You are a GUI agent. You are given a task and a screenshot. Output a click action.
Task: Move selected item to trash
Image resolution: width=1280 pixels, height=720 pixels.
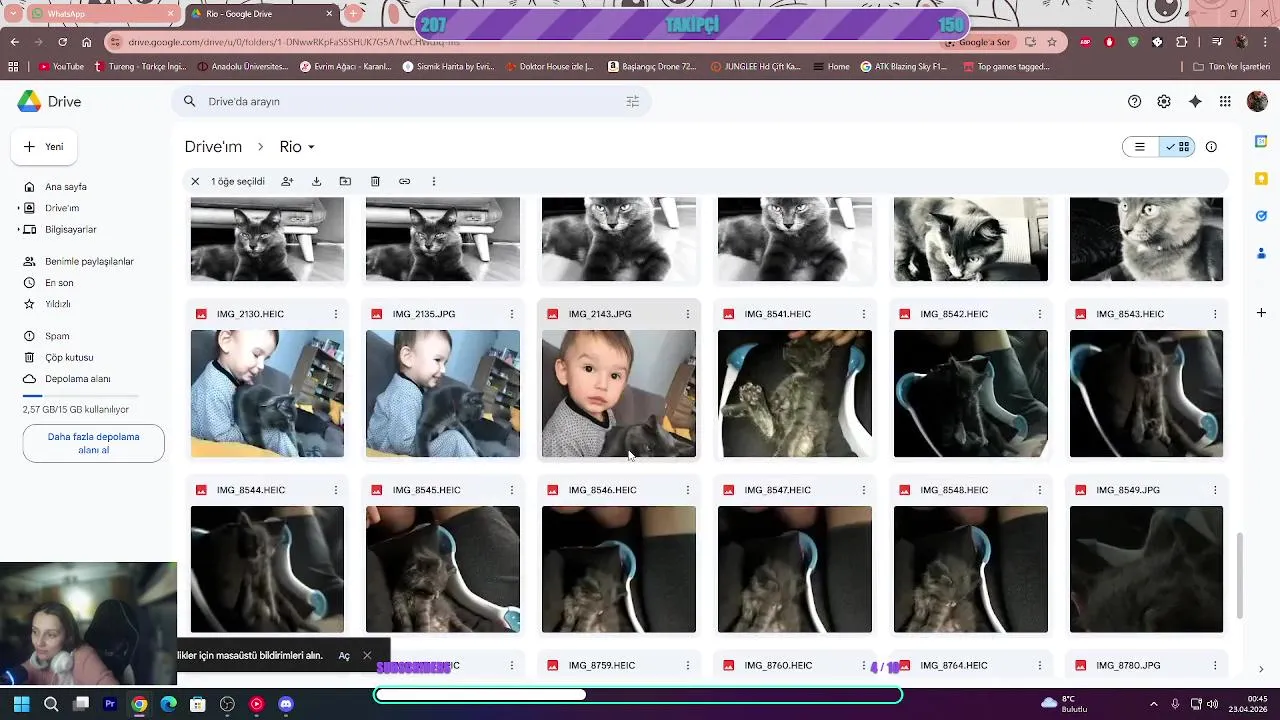pyautogui.click(x=375, y=181)
